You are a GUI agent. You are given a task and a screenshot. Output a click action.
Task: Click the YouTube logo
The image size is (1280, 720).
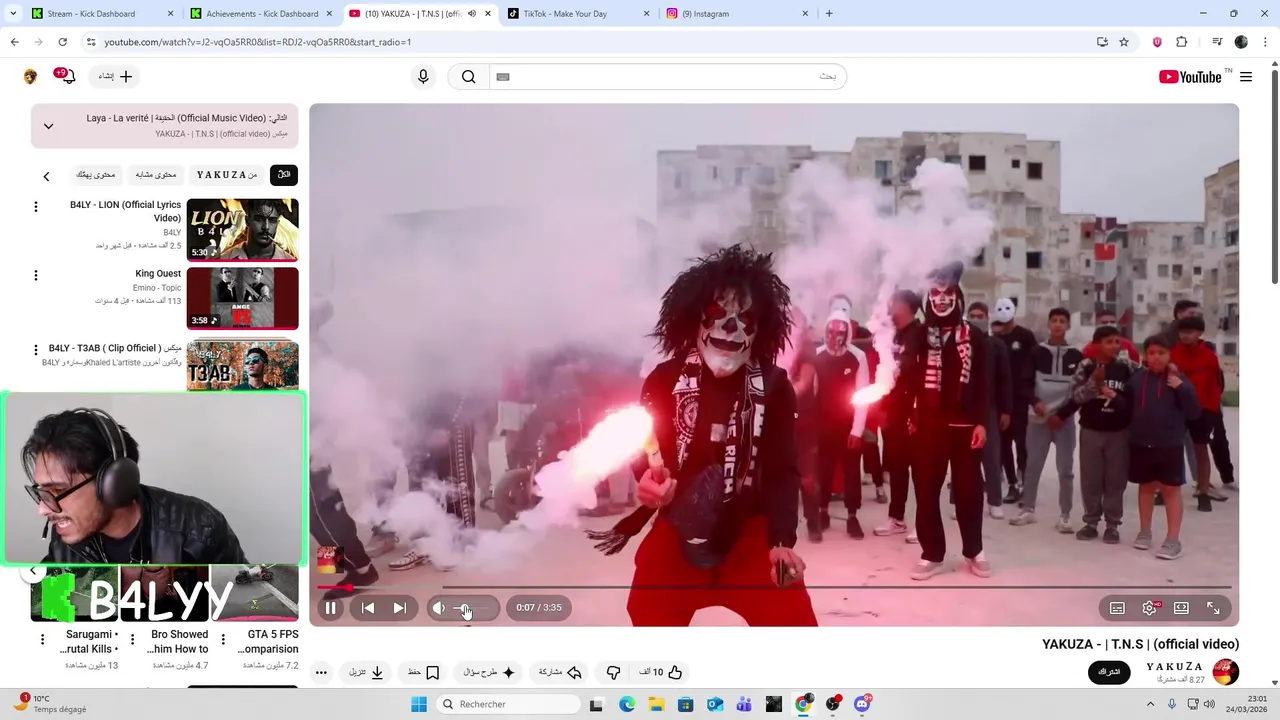pyautogui.click(x=1190, y=77)
